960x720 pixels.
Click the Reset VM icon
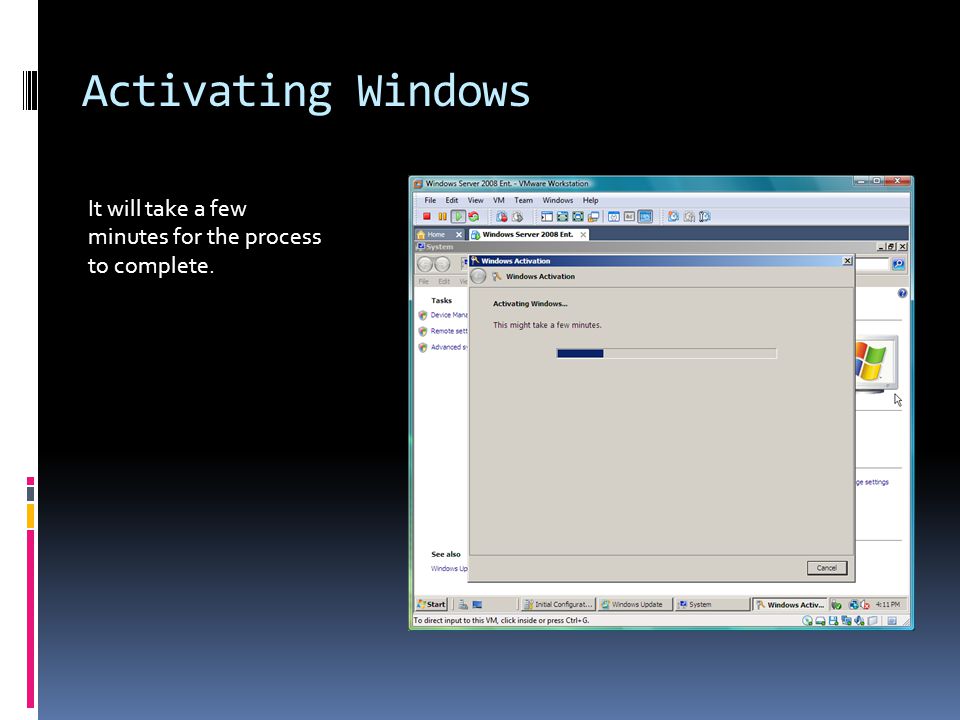pyautogui.click(x=474, y=216)
